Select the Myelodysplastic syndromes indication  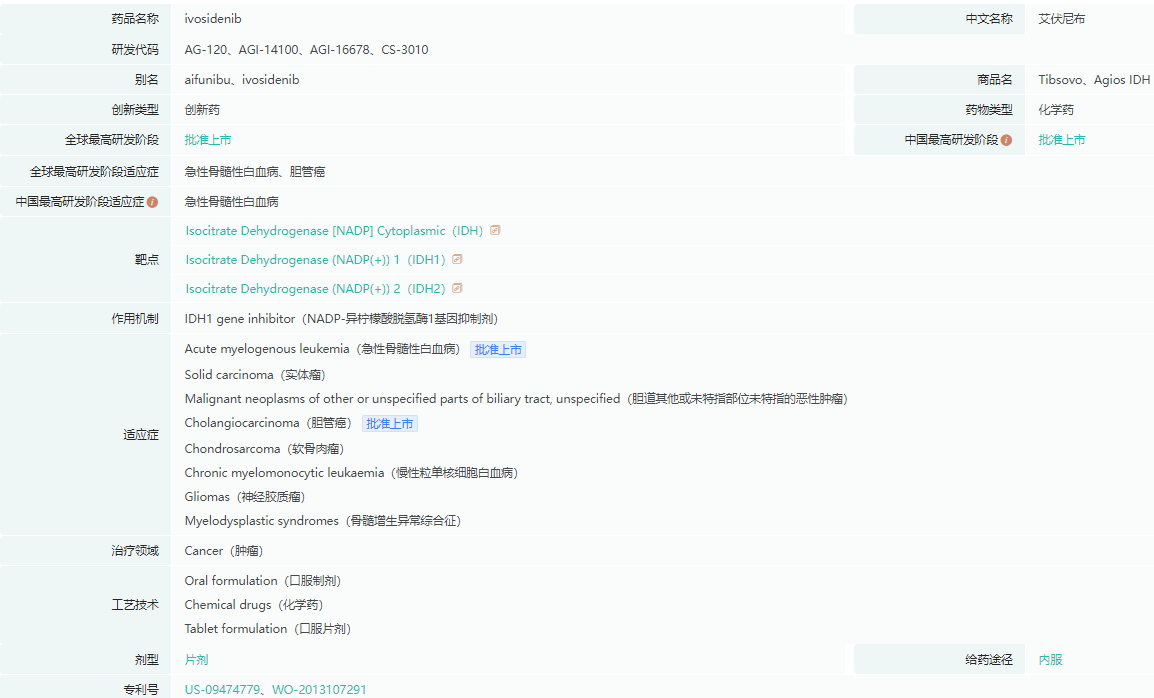click(322, 521)
